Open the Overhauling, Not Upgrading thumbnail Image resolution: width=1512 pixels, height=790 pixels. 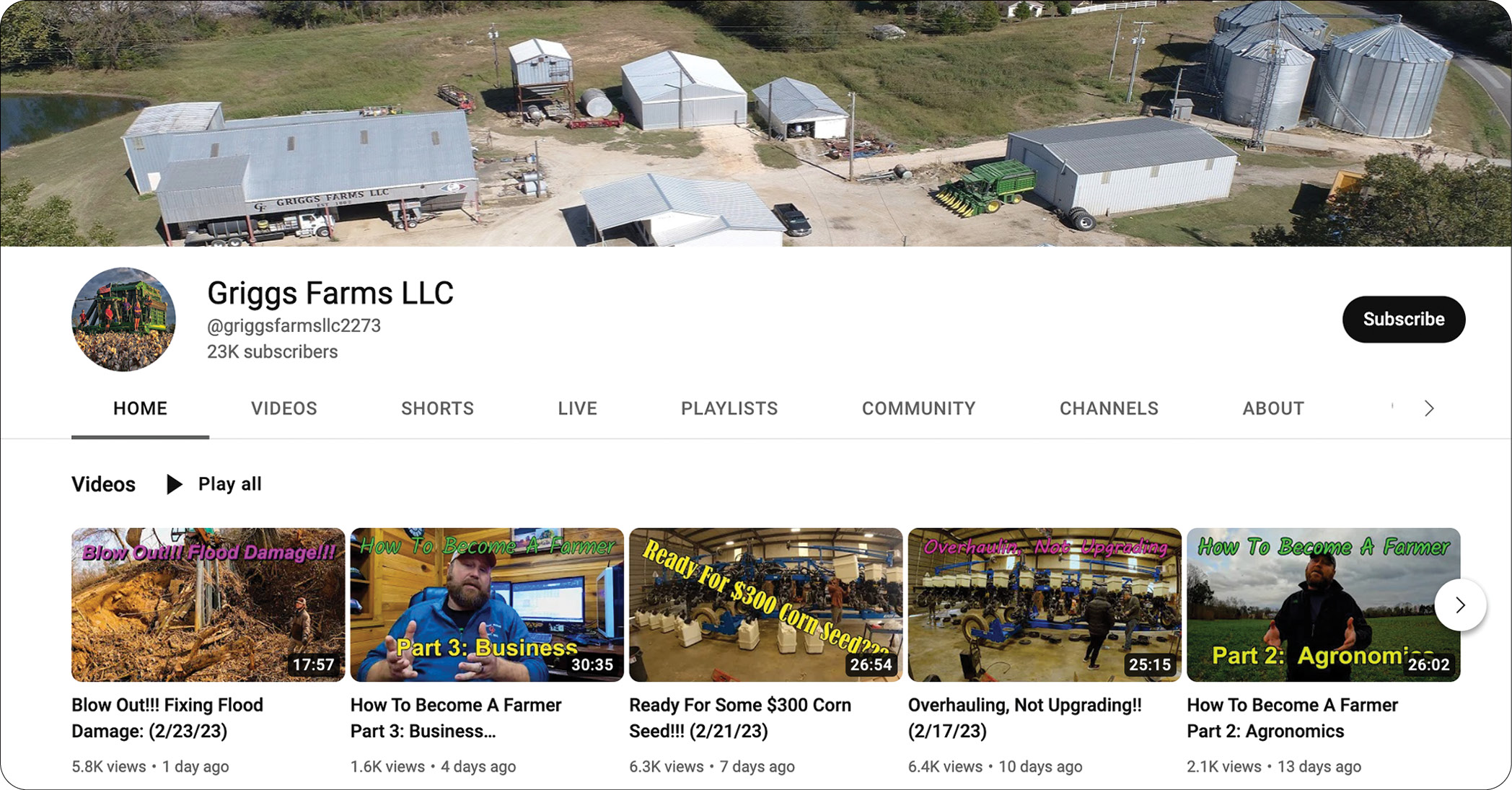pos(1045,605)
